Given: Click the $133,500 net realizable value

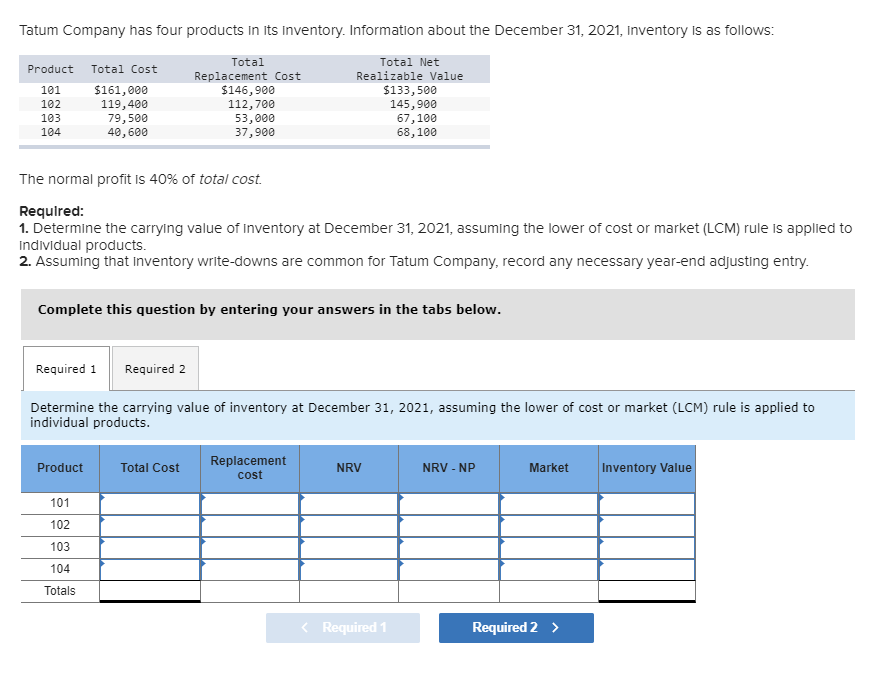Looking at the screenshot, I should [x=410, y=90].
